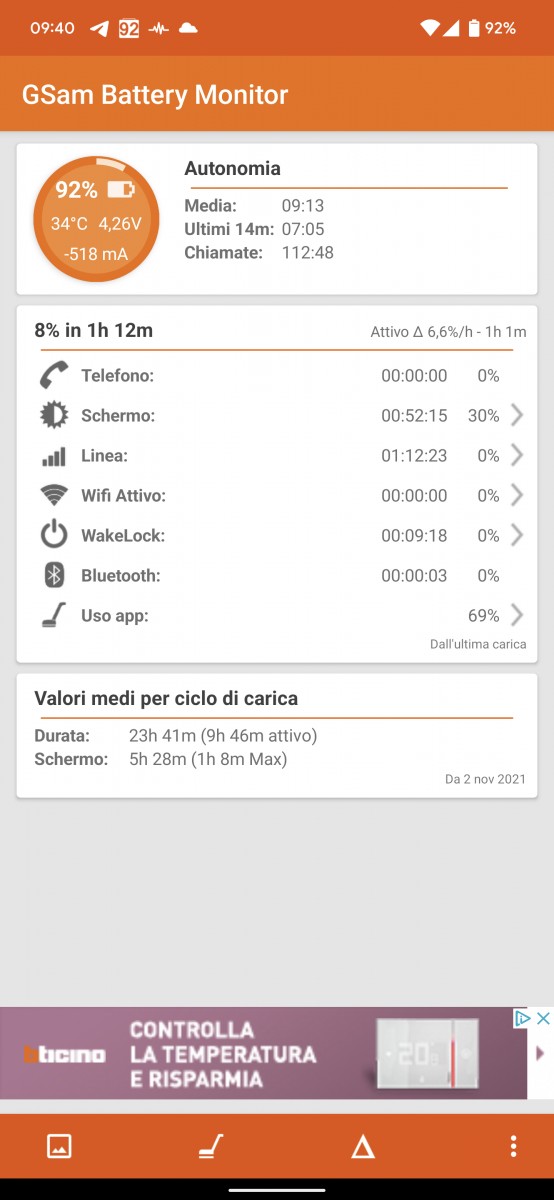The height and width of the screenshot is (1200, 554).
Task: Expand WakeLock details chevron
Action: 517,535
